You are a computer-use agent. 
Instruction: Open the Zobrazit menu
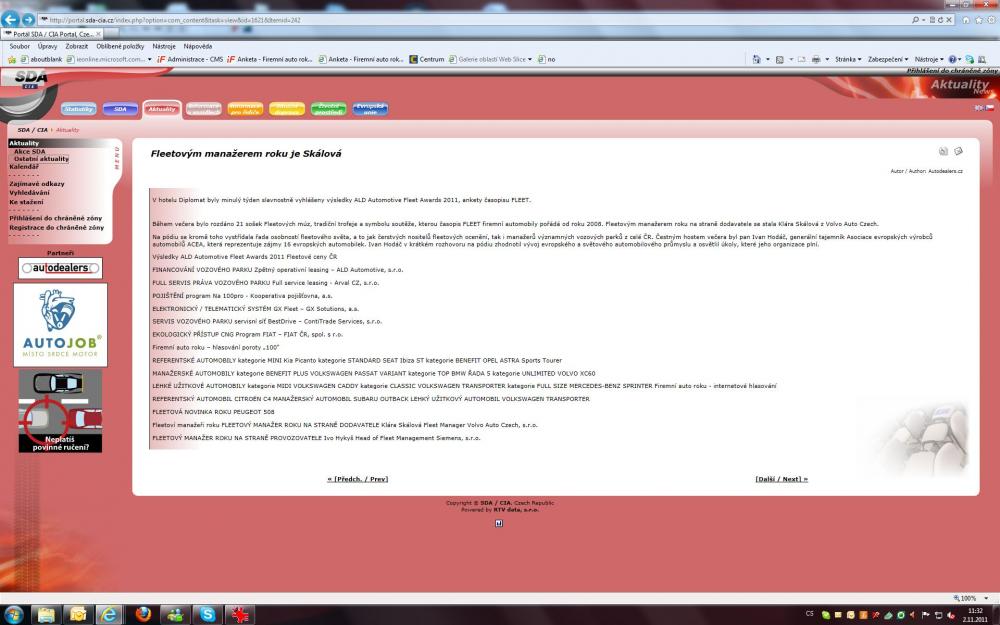point(77,46)
